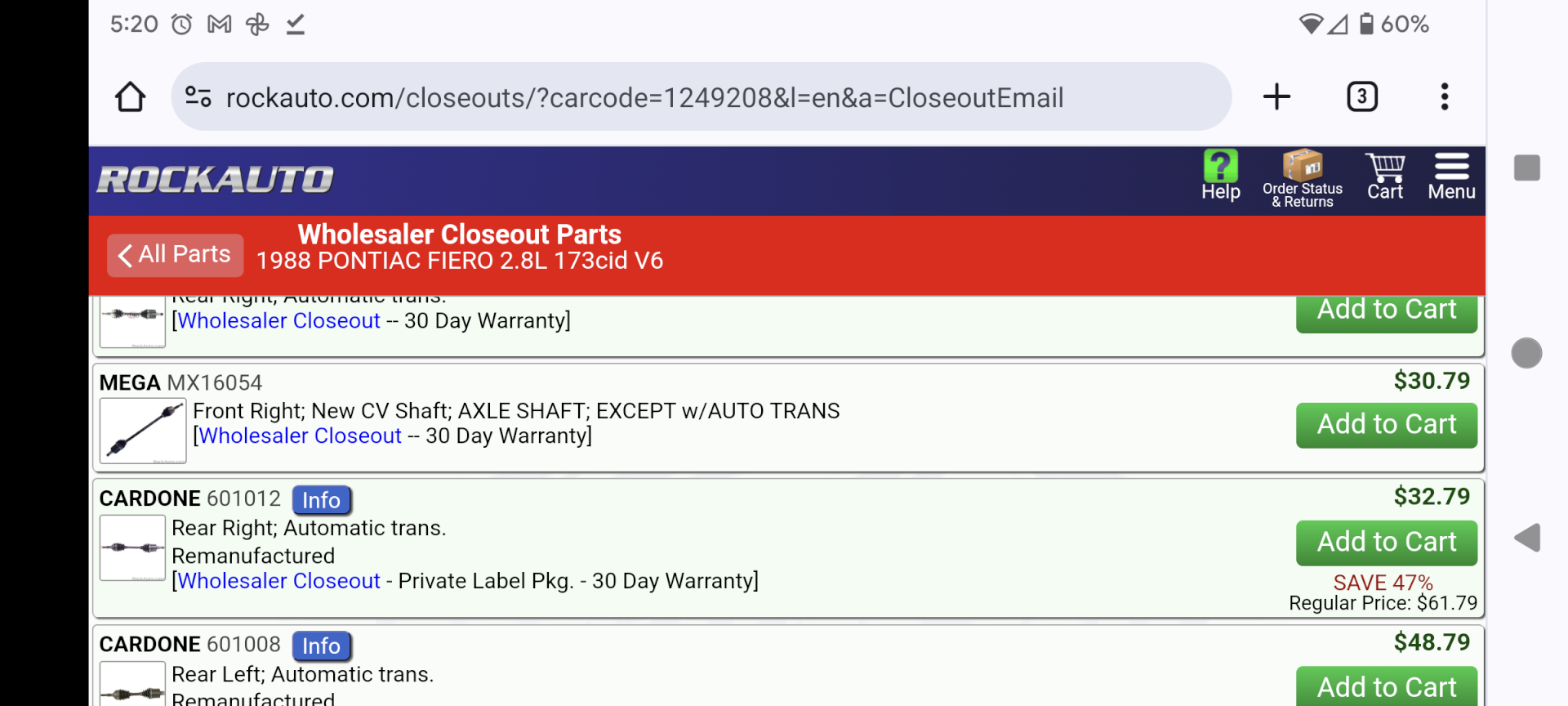1568x706 pixels.
Task: Open Chrome's three-dot overflow menu
Action: click(x=1444, y=97)
